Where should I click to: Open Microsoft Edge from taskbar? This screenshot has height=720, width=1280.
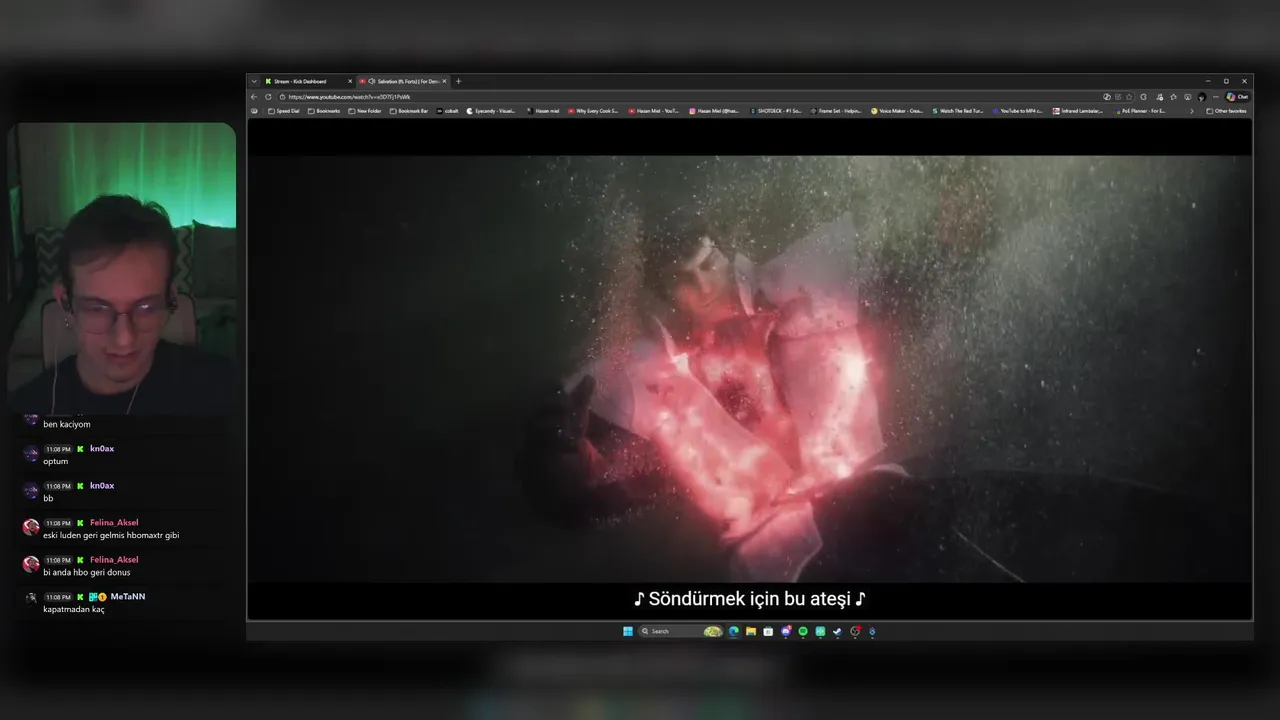734,631
